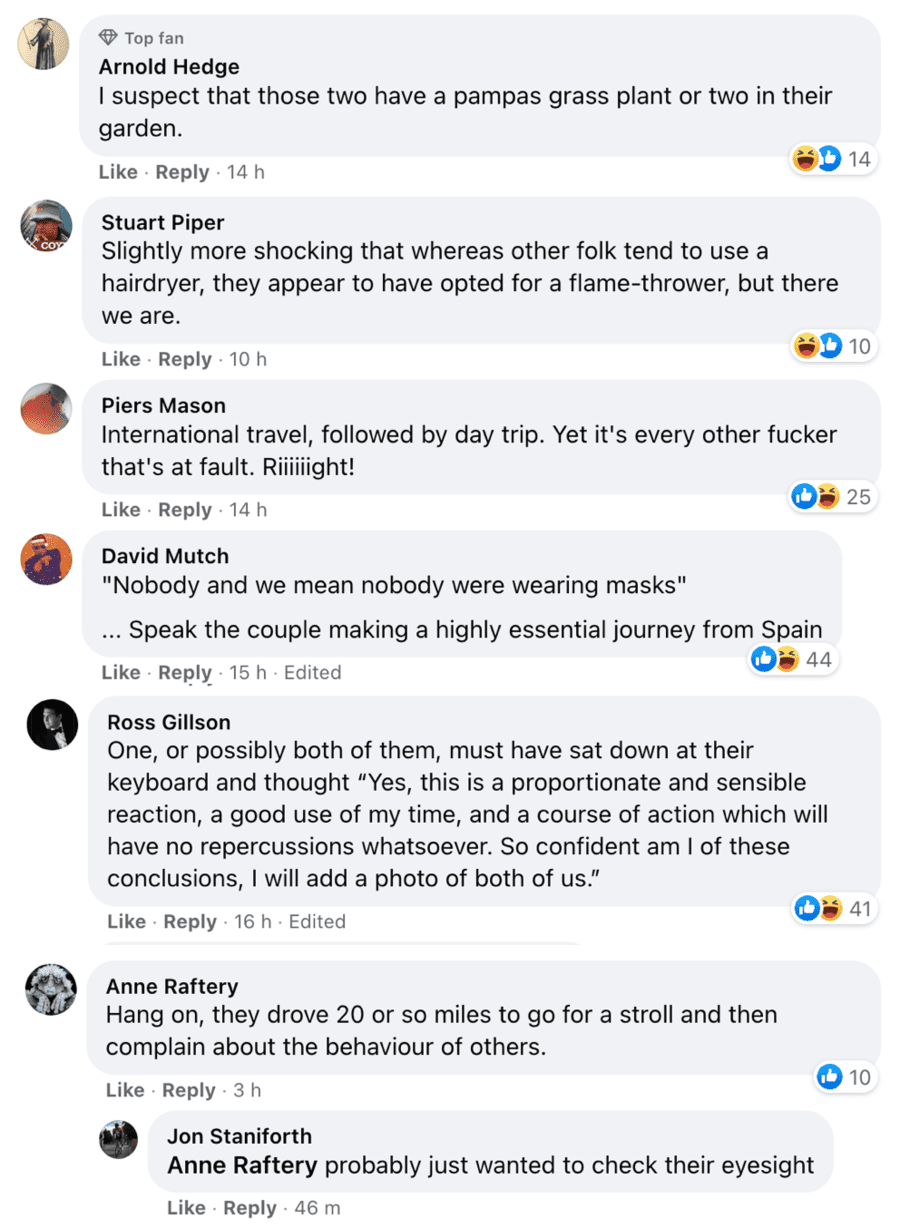
Task: Open Anne Raftery's avatar image
Action: click(x=52, y=989)
